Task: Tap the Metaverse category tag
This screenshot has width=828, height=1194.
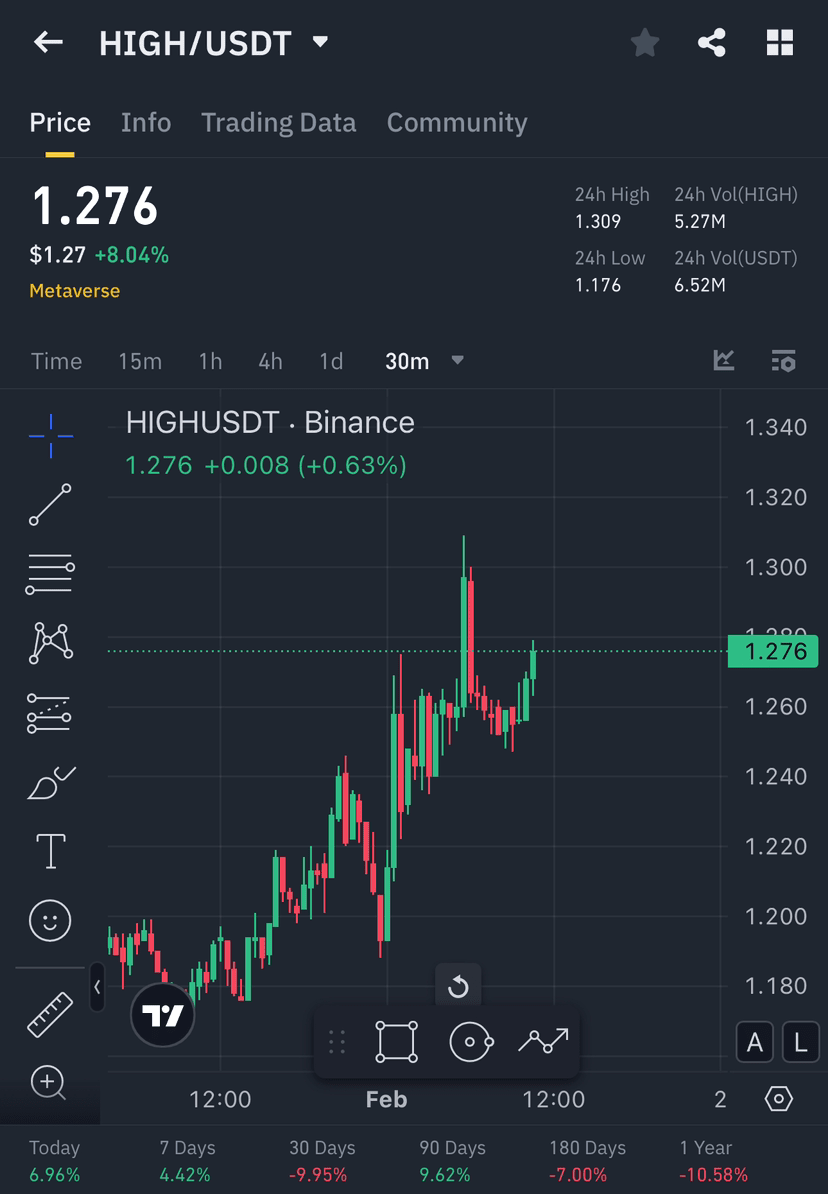Action: click(x=75, y=291)
